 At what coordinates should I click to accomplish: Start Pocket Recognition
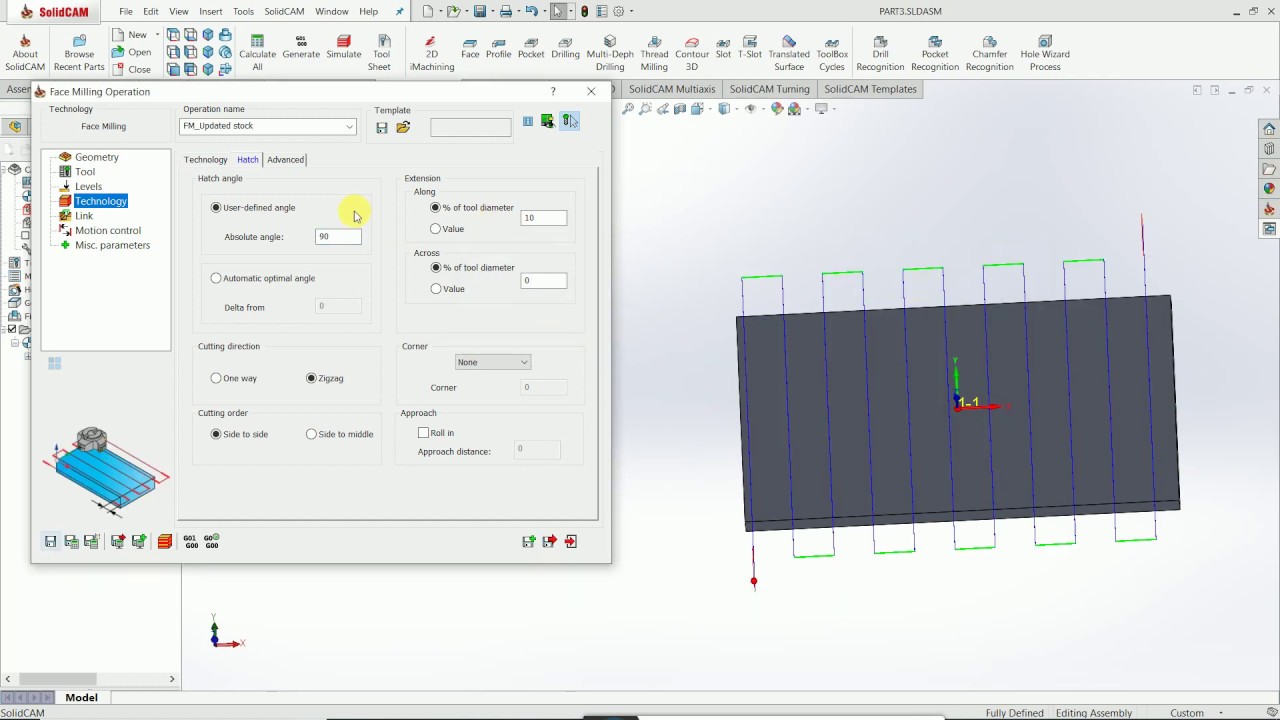(935, 53)
